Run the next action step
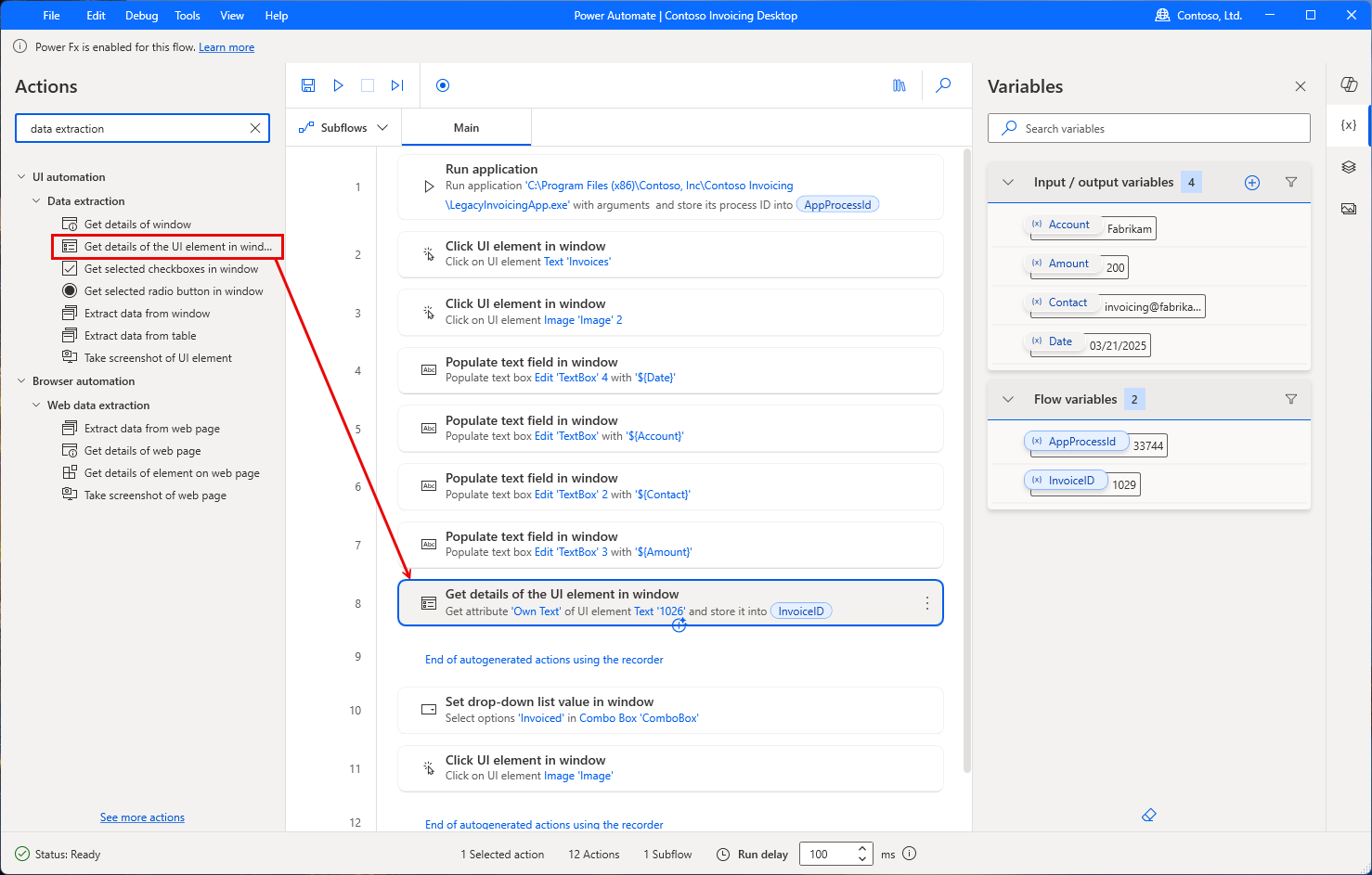Screen dimensions: 1372x875 coord(397,84)
